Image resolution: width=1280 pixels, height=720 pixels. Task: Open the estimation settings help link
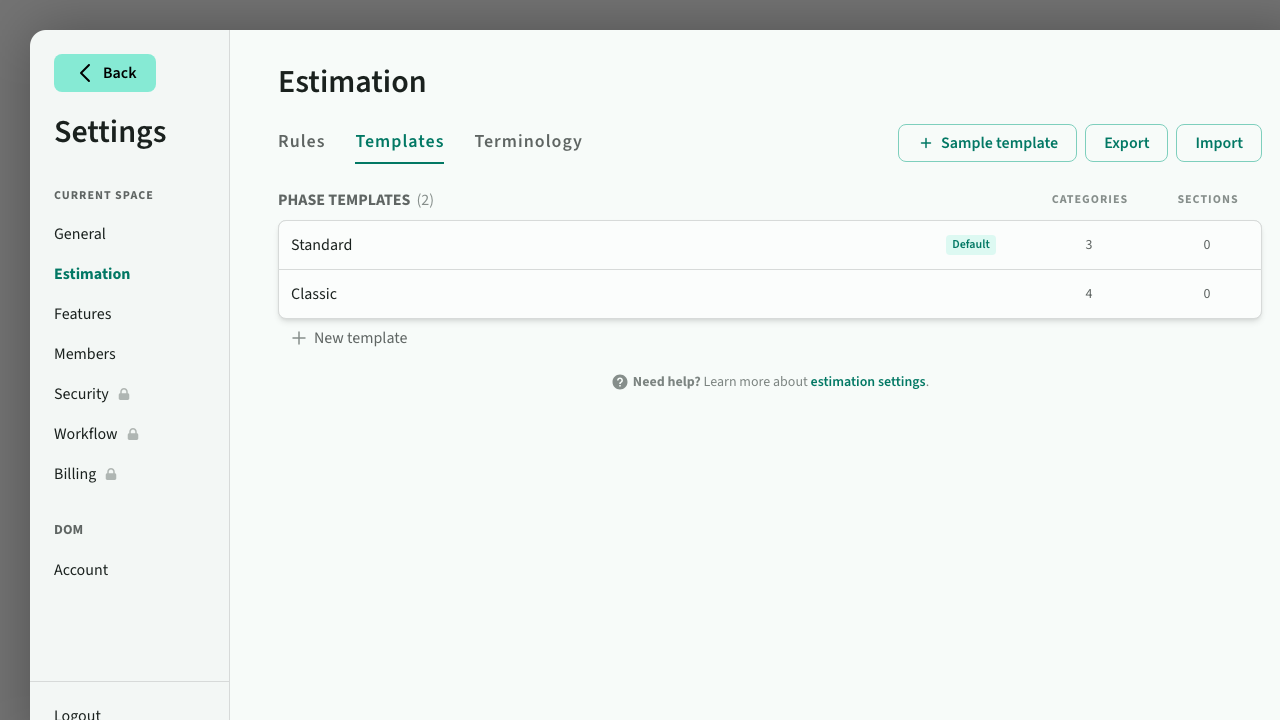[x=867, y=382]
